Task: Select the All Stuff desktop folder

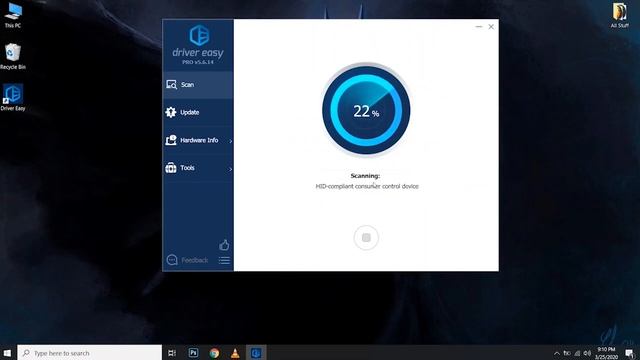Action: pos(619,16)
